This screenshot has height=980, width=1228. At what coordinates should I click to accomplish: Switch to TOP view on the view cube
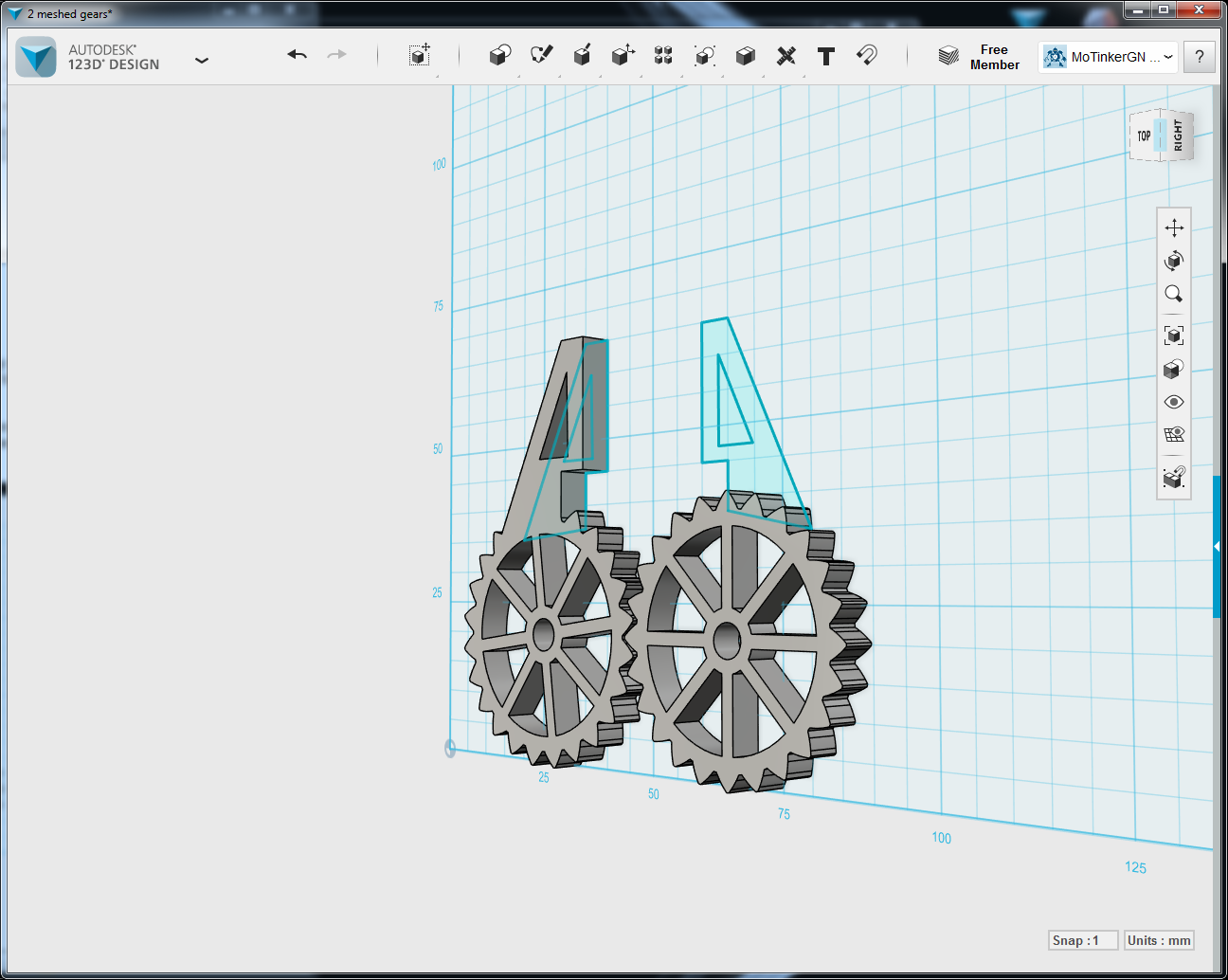tap(1144, 136)
